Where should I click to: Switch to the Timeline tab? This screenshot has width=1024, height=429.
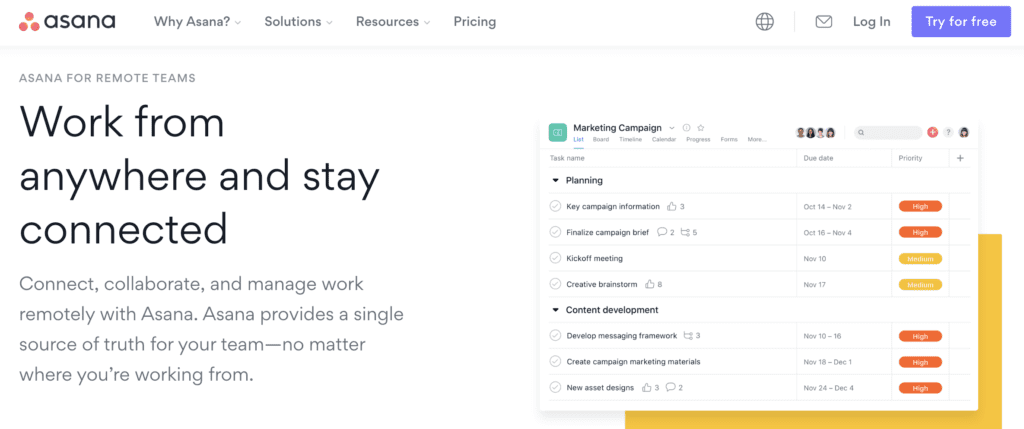point(630,140)
